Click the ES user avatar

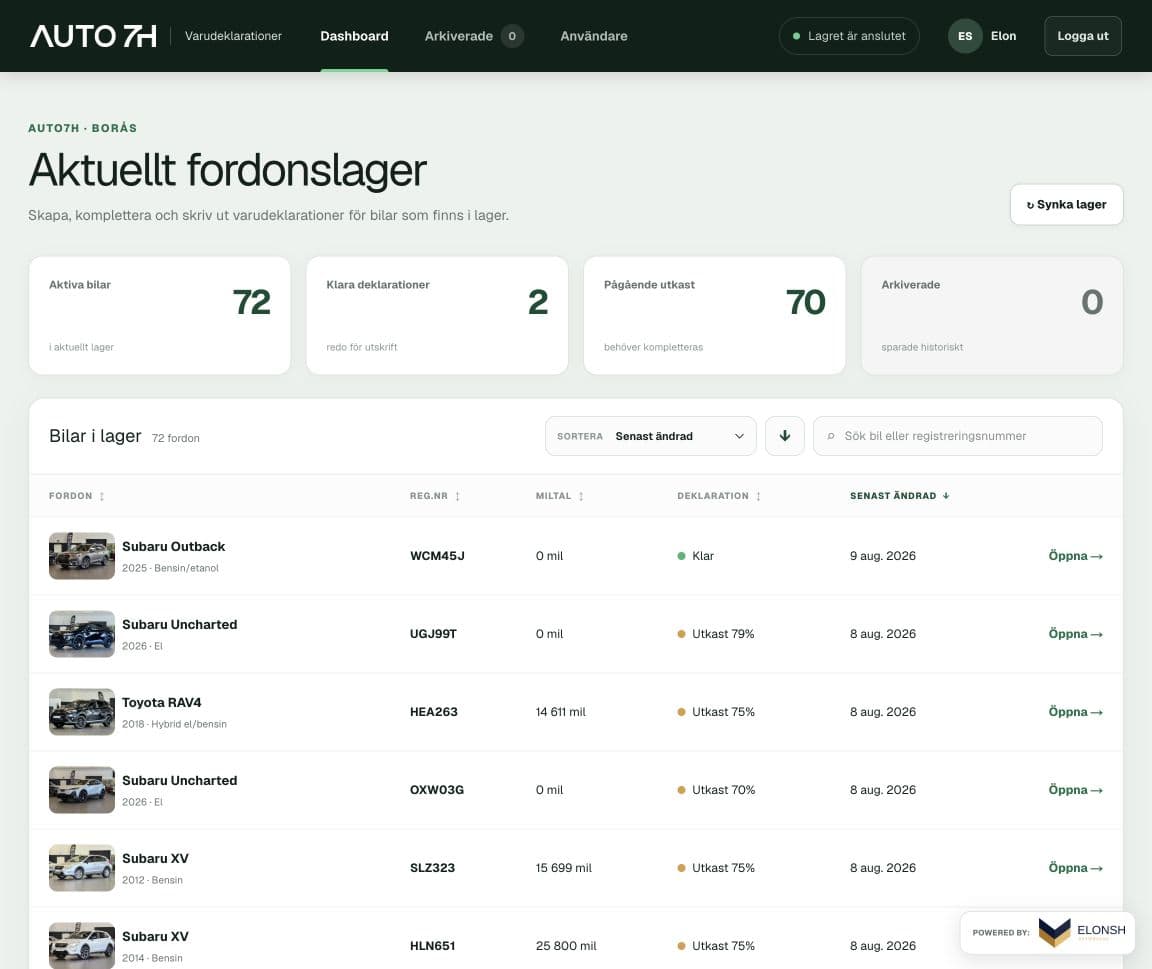tap(965, 36)
